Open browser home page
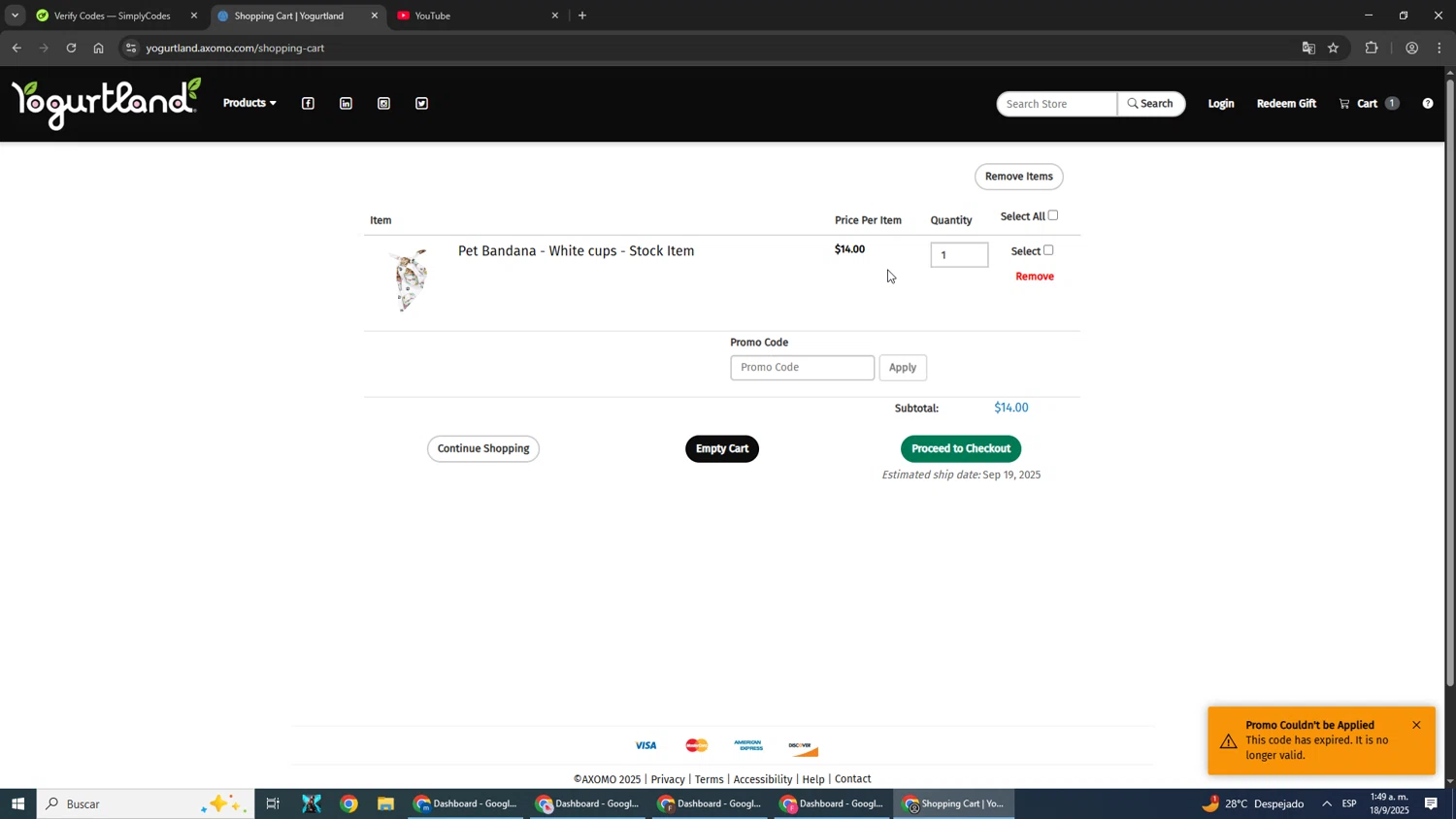This screenshot has height=819, width=1456. [x=98, y=48]
